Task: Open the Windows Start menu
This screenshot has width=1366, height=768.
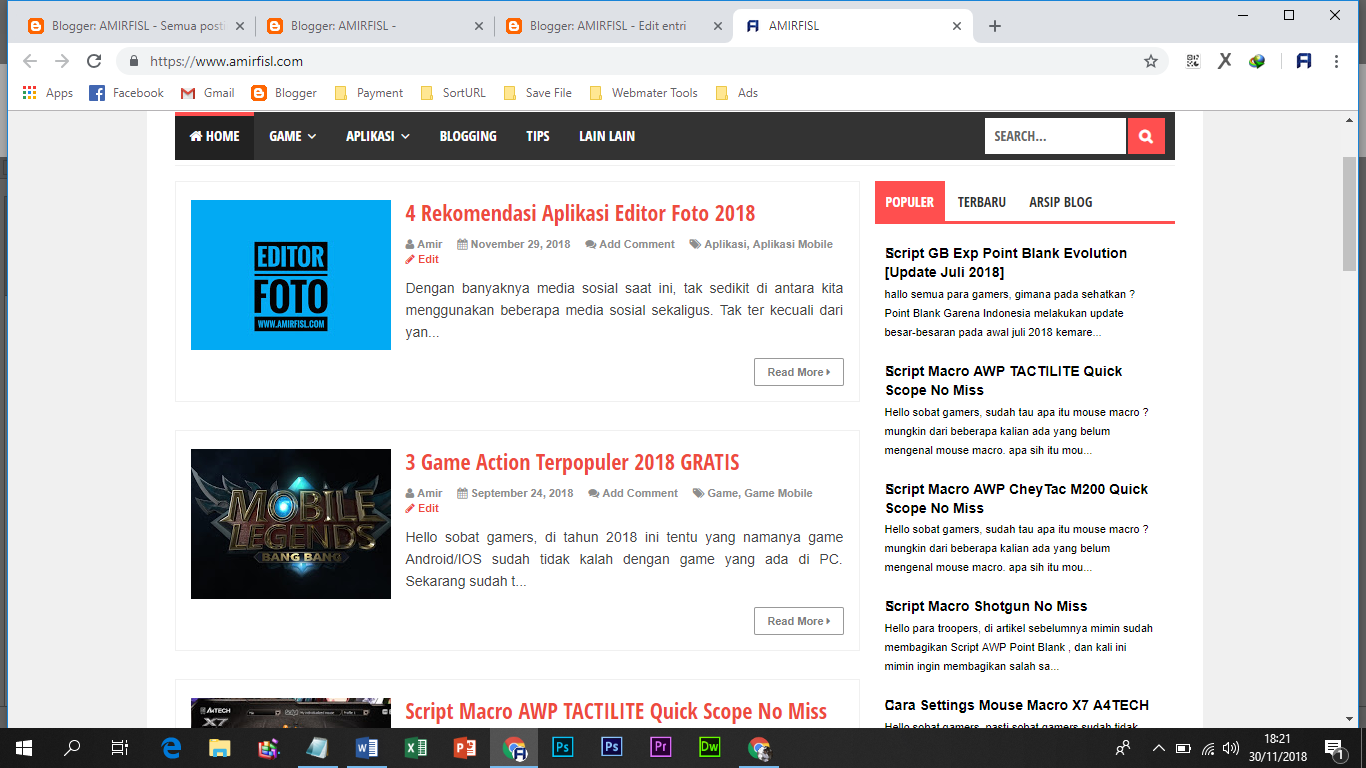Action: (24, 747)
